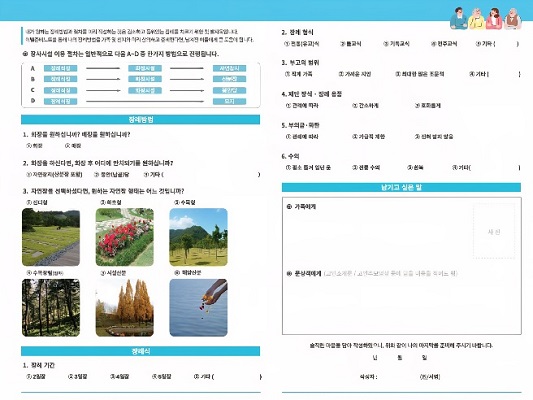Click the sea scattering hand photo

[199, 308]
